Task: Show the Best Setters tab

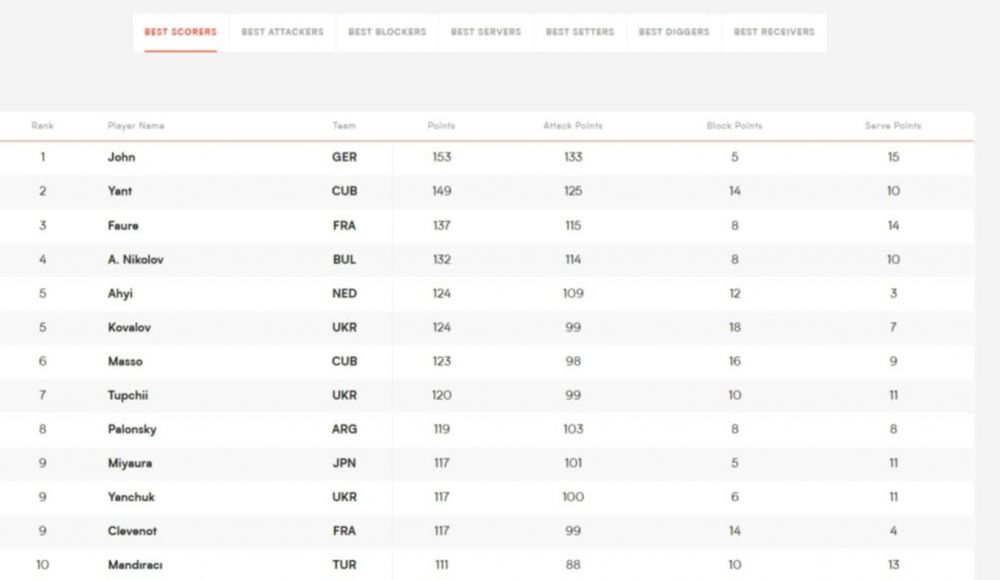Action: tap(580, 32)
